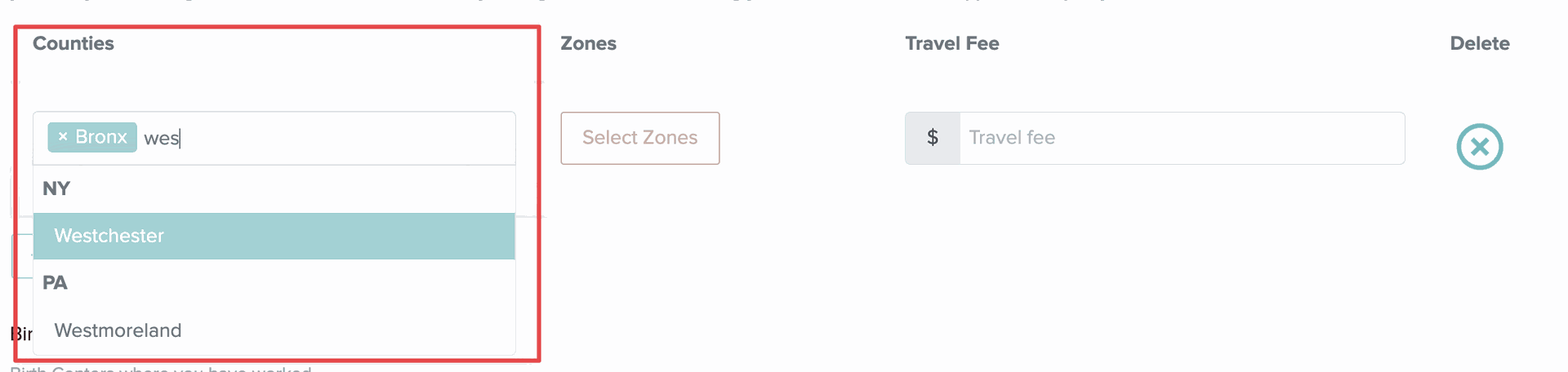Click the NY state group header
The width and height of the screenshot is (1568, 372).
pos(56,188)
